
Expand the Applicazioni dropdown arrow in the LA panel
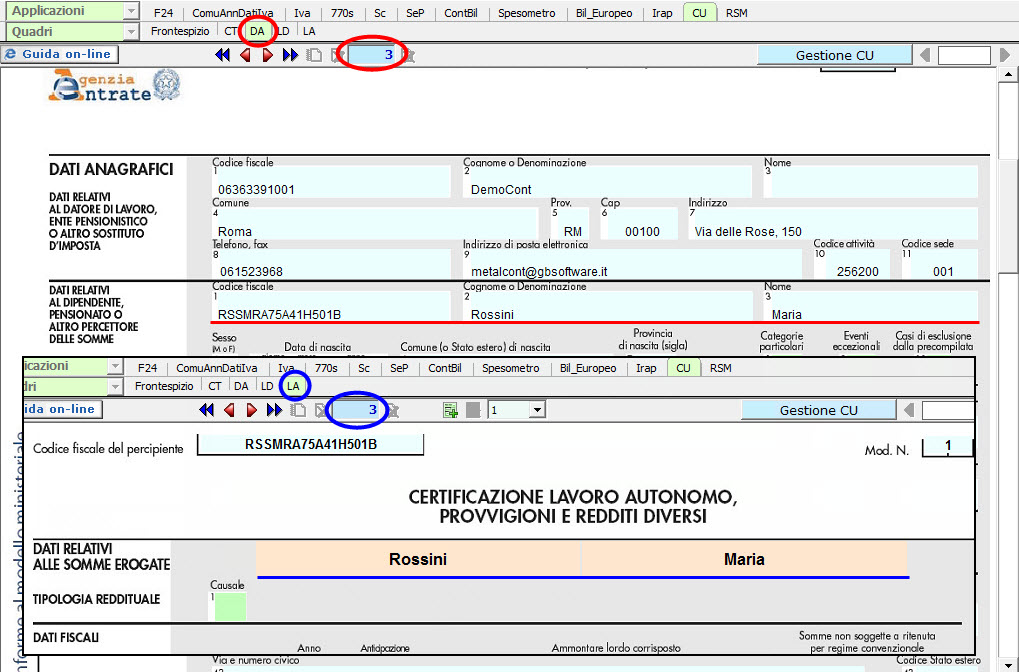coord(115,366)
